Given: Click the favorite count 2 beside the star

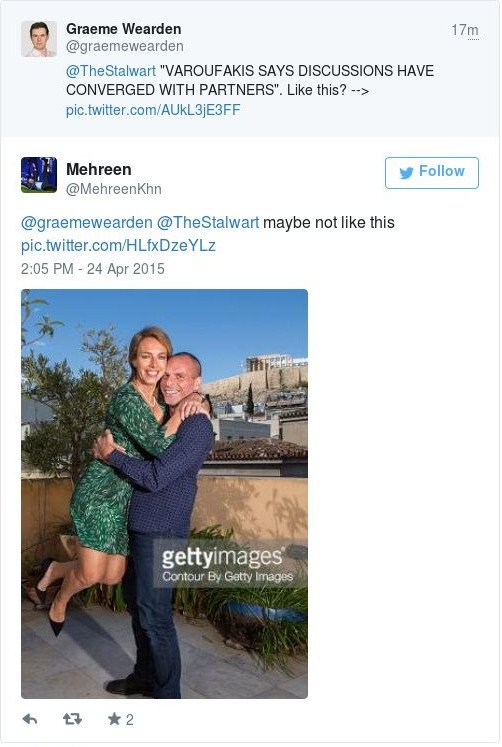Looking at the screenshot, I should click(x=130, y=719).
